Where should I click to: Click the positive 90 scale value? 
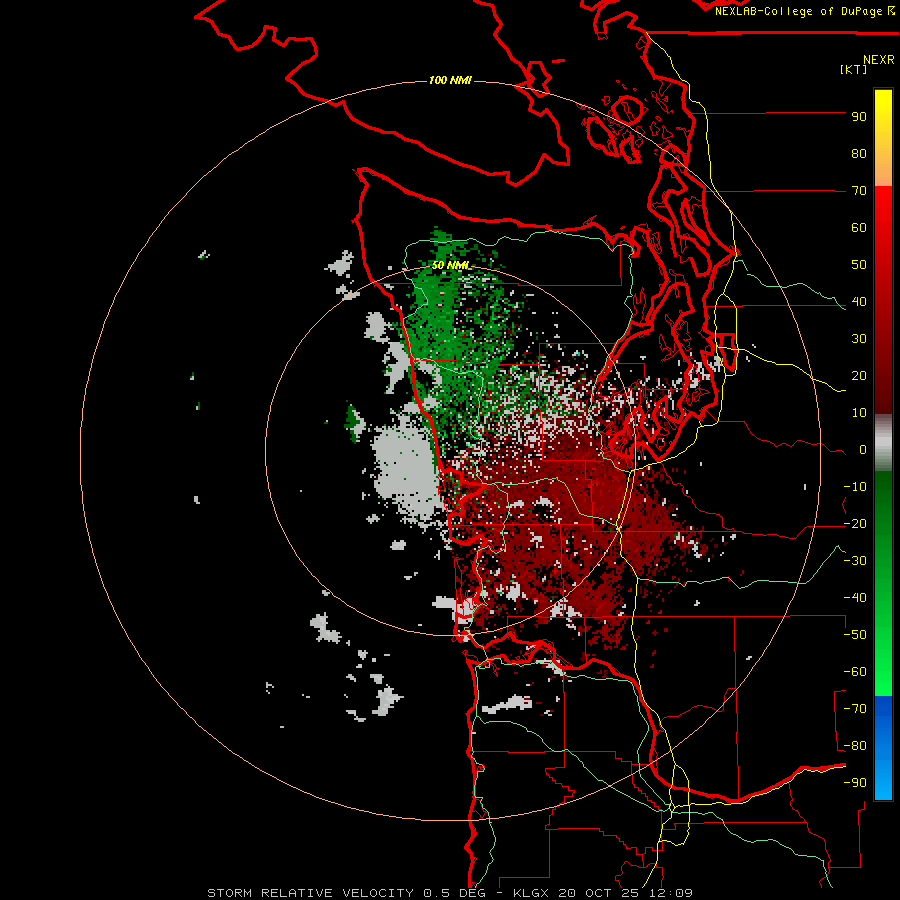coord(859,117)
